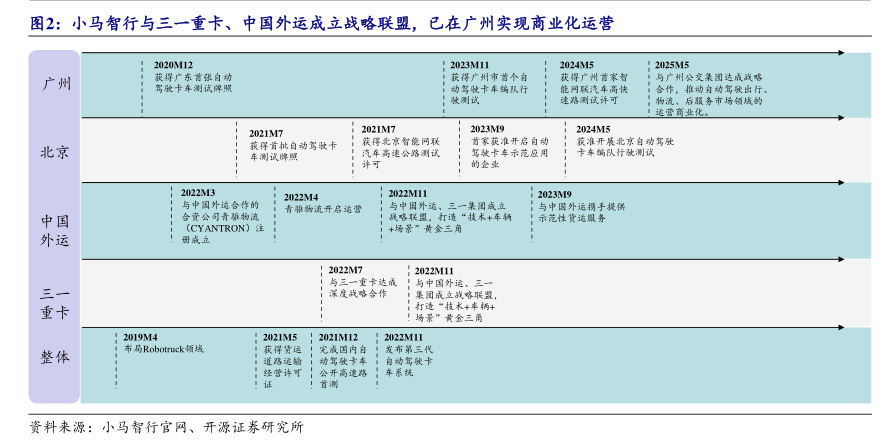Click the 2021M12 highway first test entry
The image size is (891, 446).
[x=338, y=360]
